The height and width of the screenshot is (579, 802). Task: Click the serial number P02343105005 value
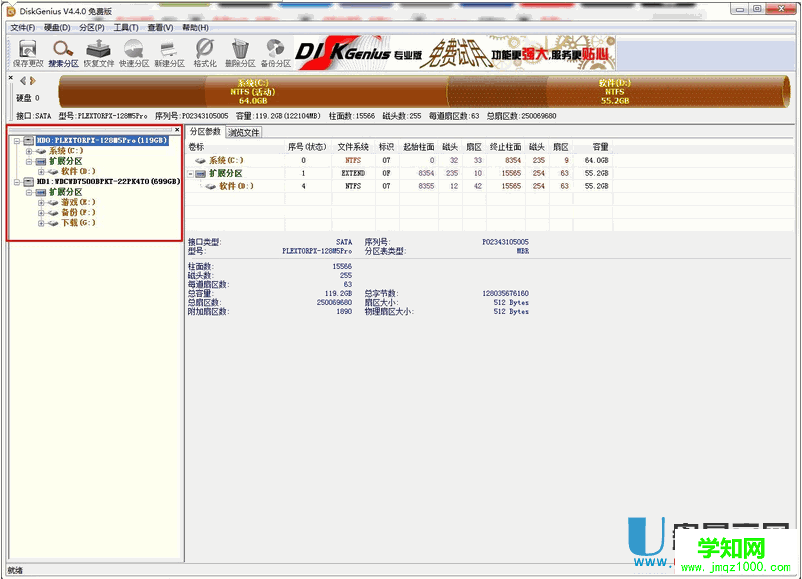click(505, 241)
